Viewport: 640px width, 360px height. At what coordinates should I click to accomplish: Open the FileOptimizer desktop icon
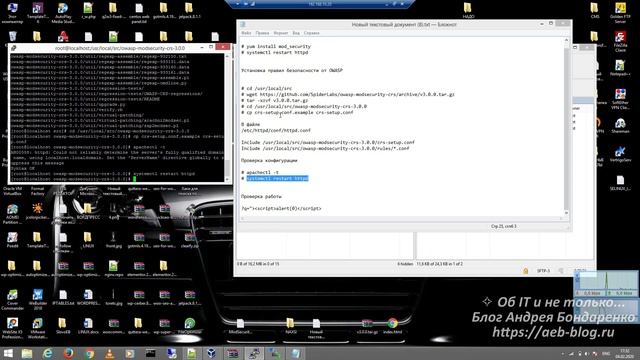[189, 326]
